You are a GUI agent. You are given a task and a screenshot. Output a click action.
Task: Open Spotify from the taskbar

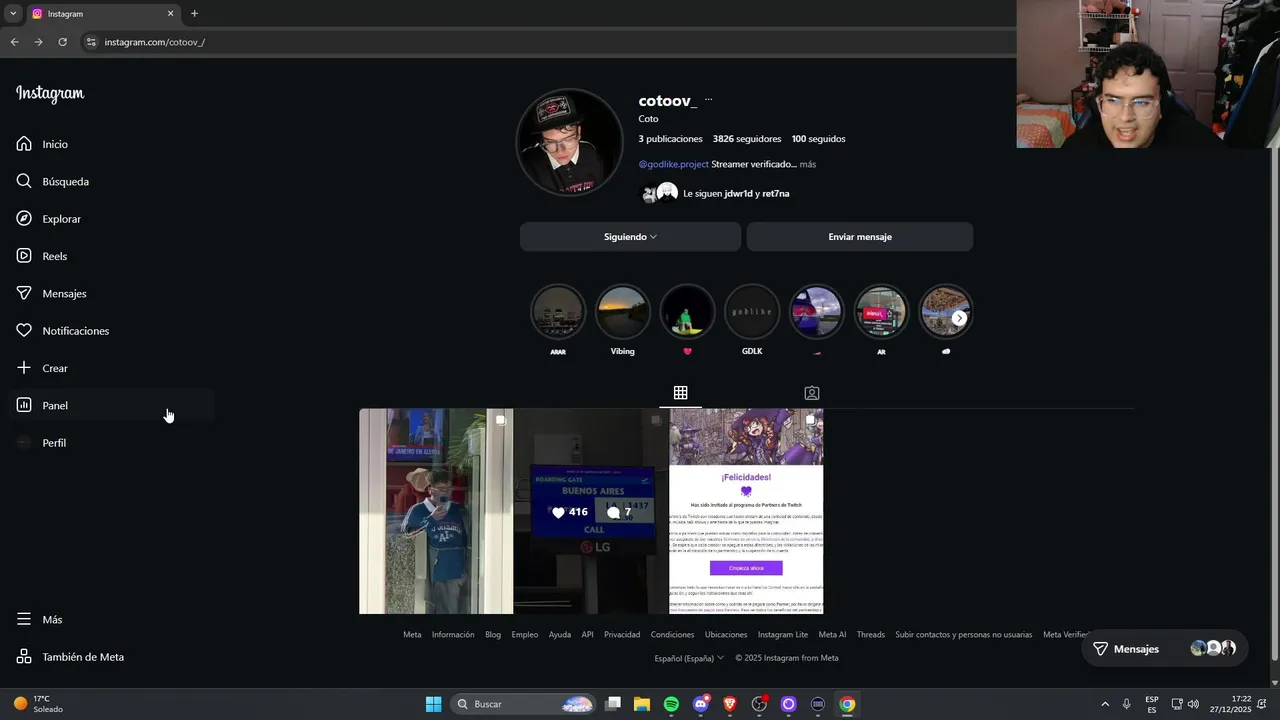[x=671, y=704]
